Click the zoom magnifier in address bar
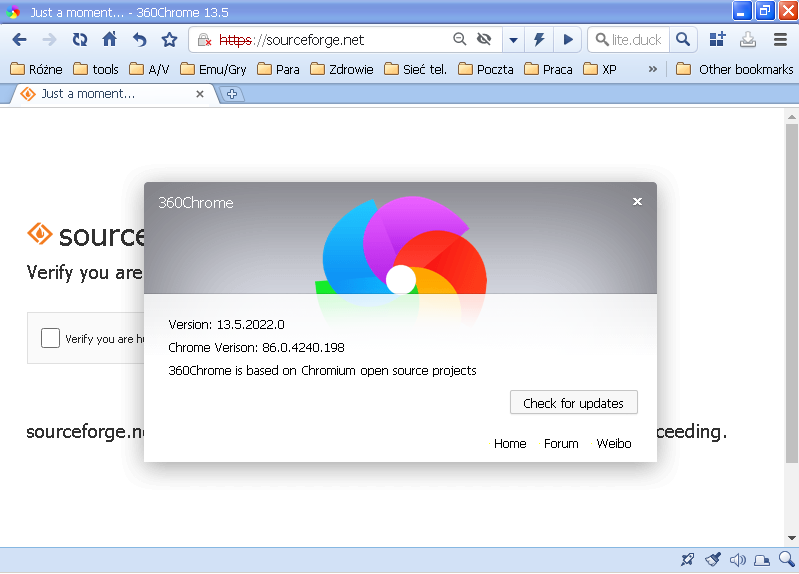This screenshot has height=574, width=799. 460,39
